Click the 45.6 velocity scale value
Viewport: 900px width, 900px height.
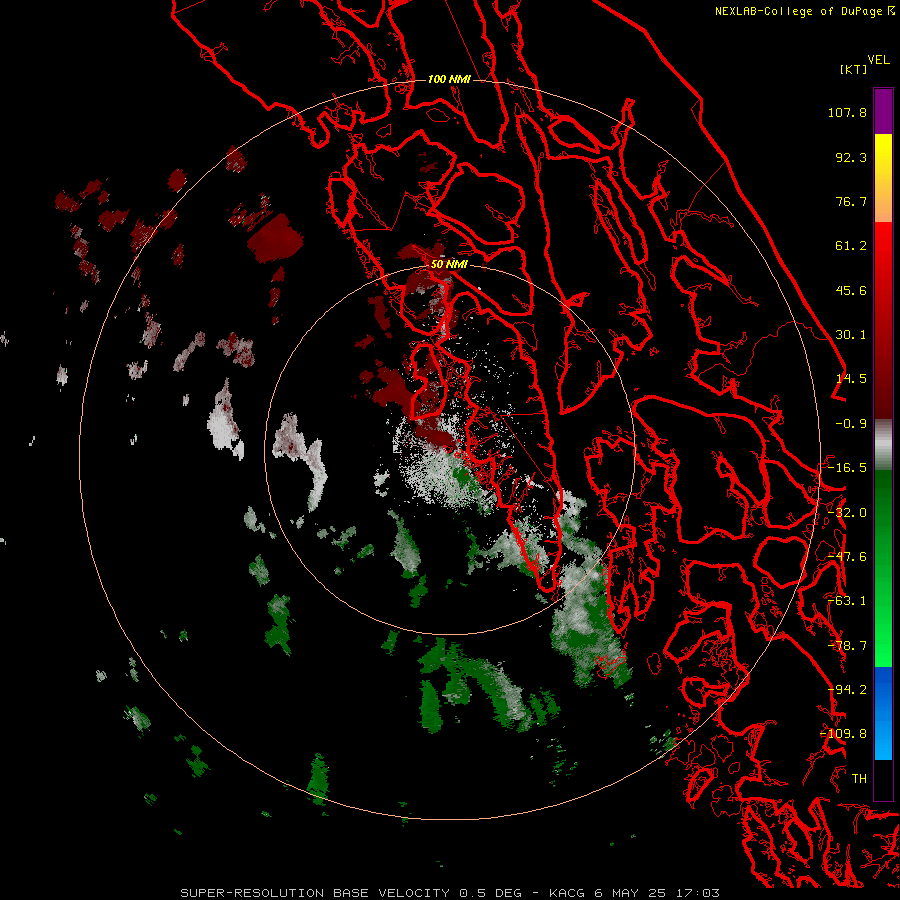[x=851, y=290]
